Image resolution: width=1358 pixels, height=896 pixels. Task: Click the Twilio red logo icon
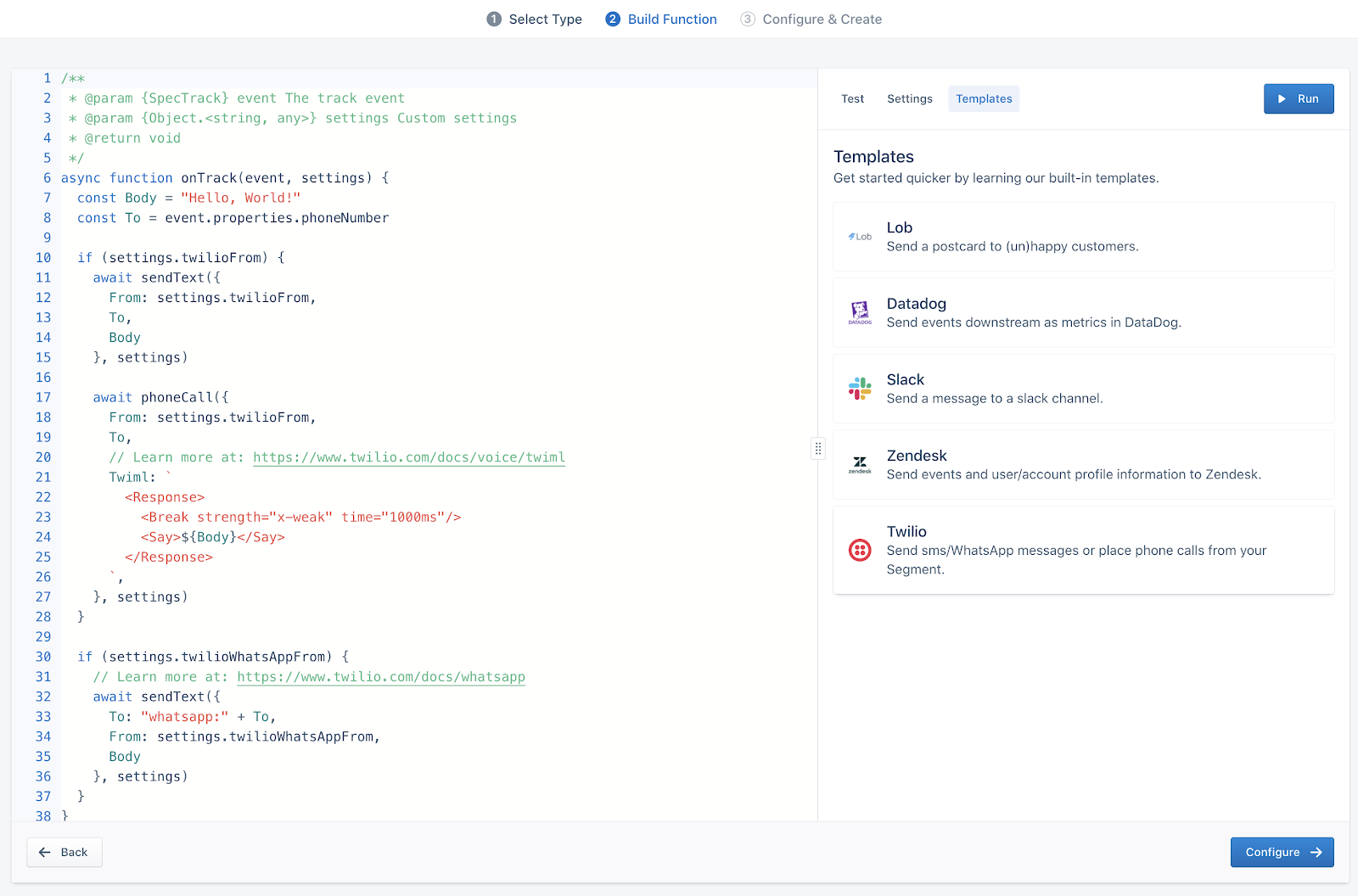(860, 550)
